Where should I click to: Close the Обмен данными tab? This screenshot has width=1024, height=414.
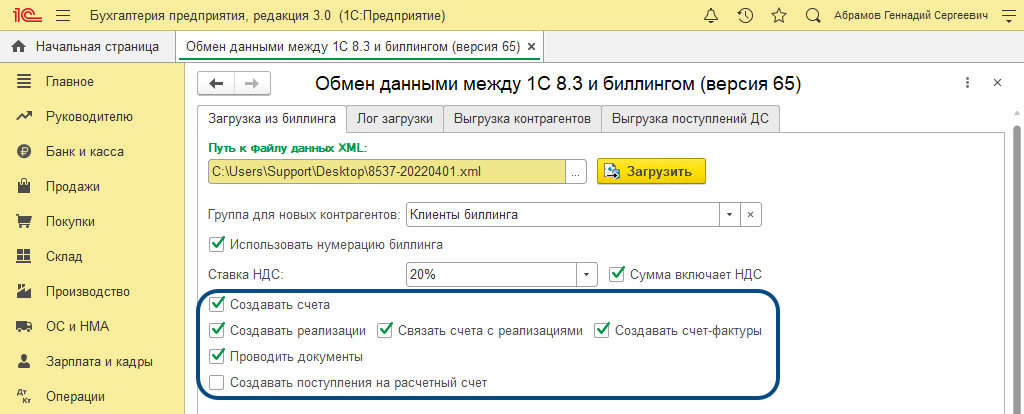pos(531,47)
